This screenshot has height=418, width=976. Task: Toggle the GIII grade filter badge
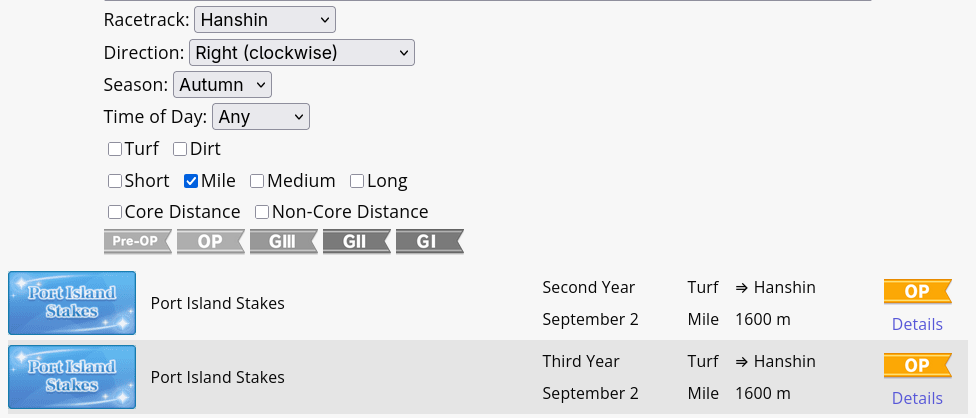283,241
